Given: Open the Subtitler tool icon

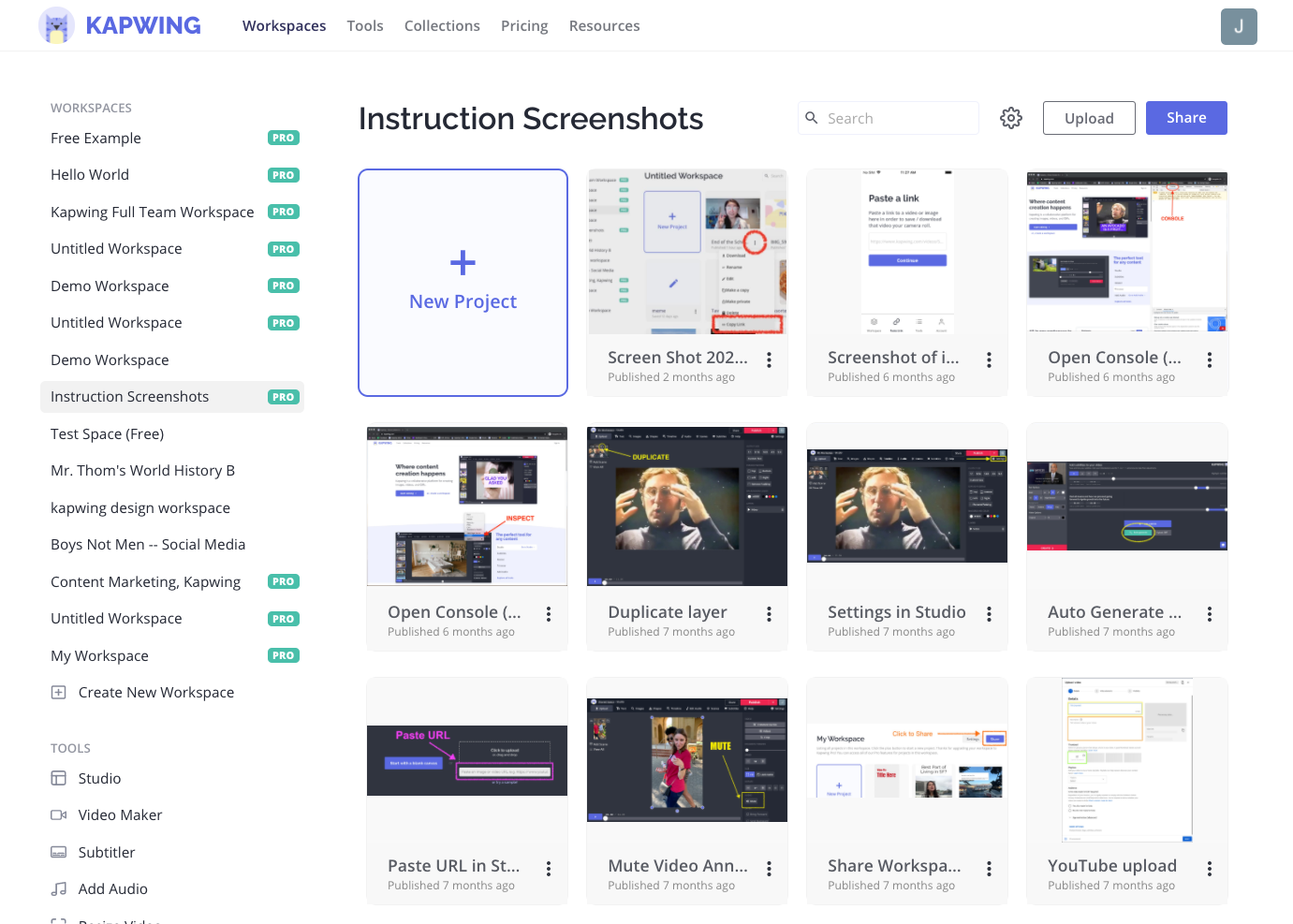Looking at the screenshot, I should point(58,852).
